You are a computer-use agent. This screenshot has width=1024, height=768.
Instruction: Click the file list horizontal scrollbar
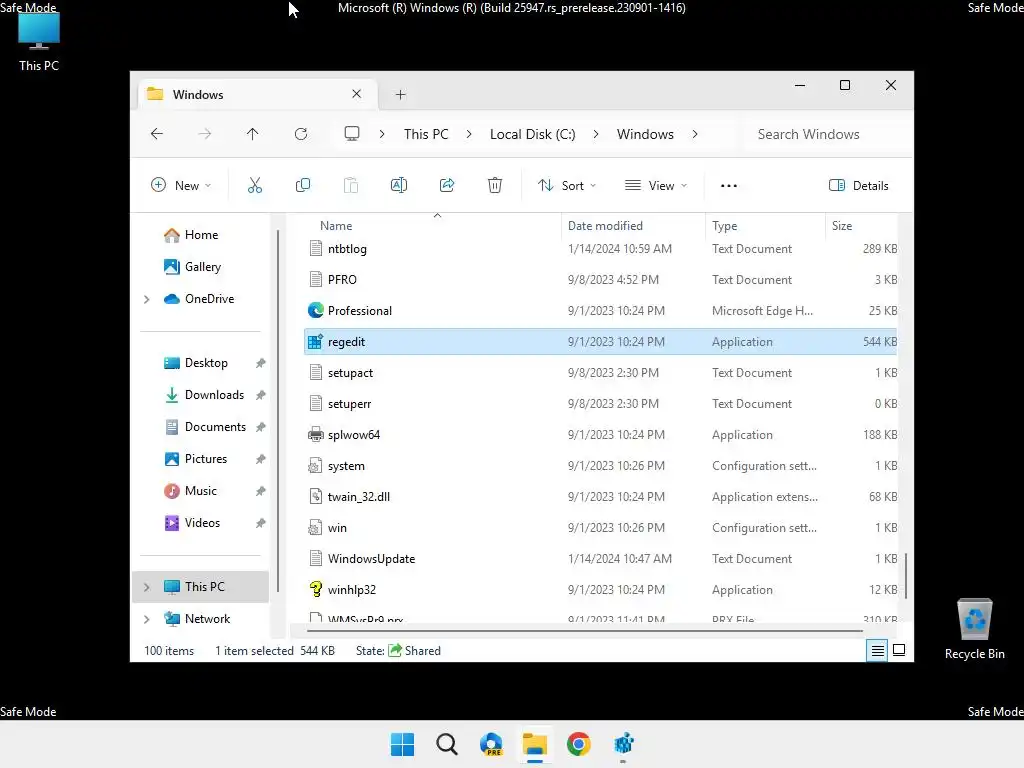(x=584, y=631)
